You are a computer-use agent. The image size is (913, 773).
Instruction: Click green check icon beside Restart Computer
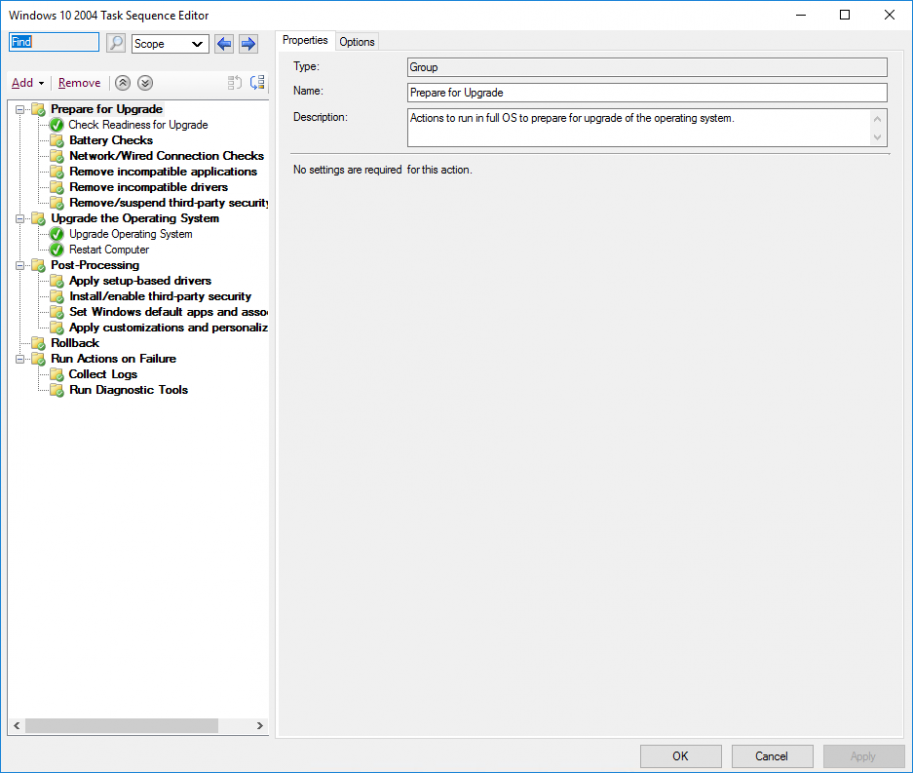coord(56,249)
